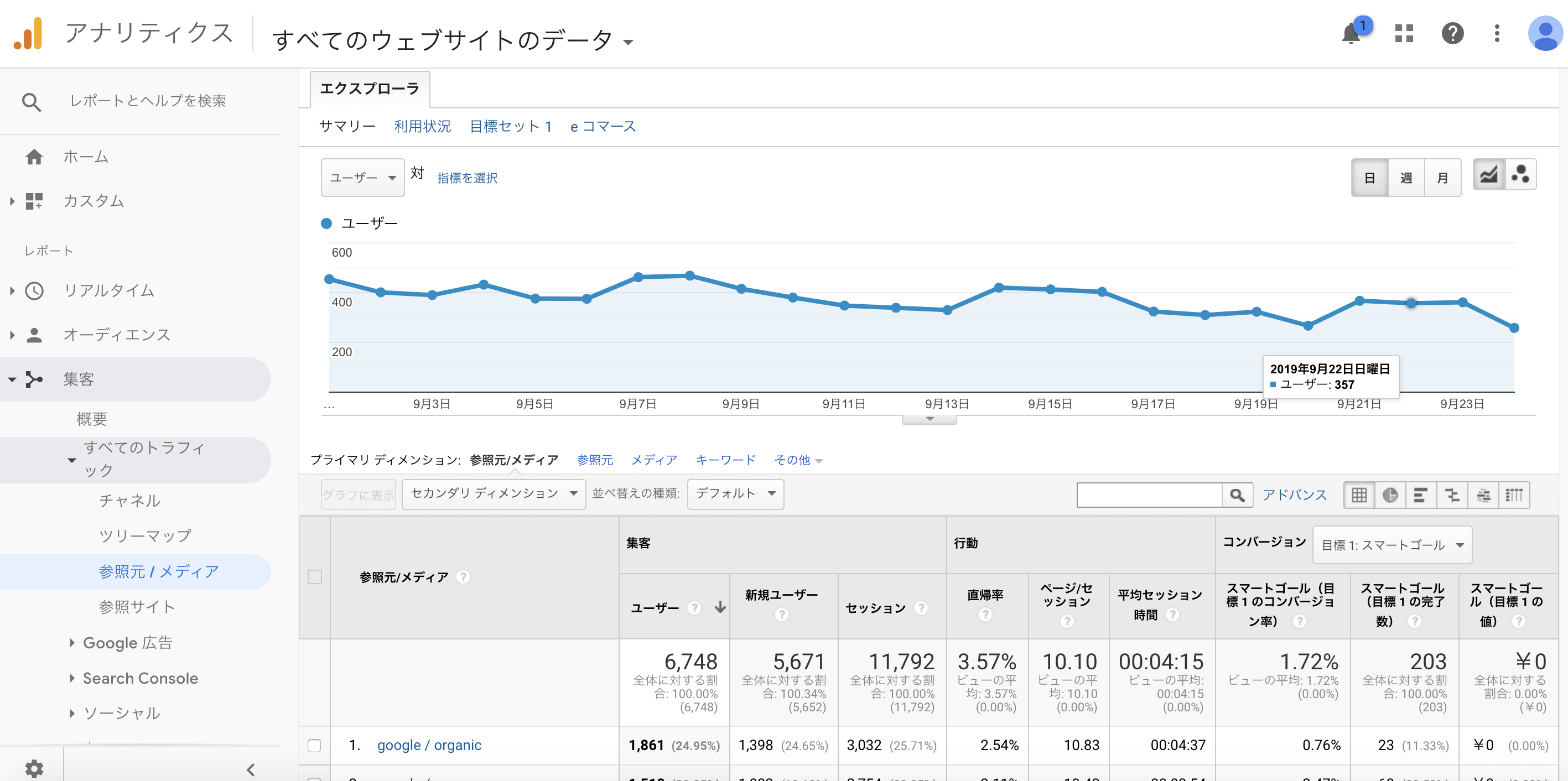Switch chart granularity to 週 (week)
The width and height of the screenshot is (1568, 781).
pos(1405,178)
